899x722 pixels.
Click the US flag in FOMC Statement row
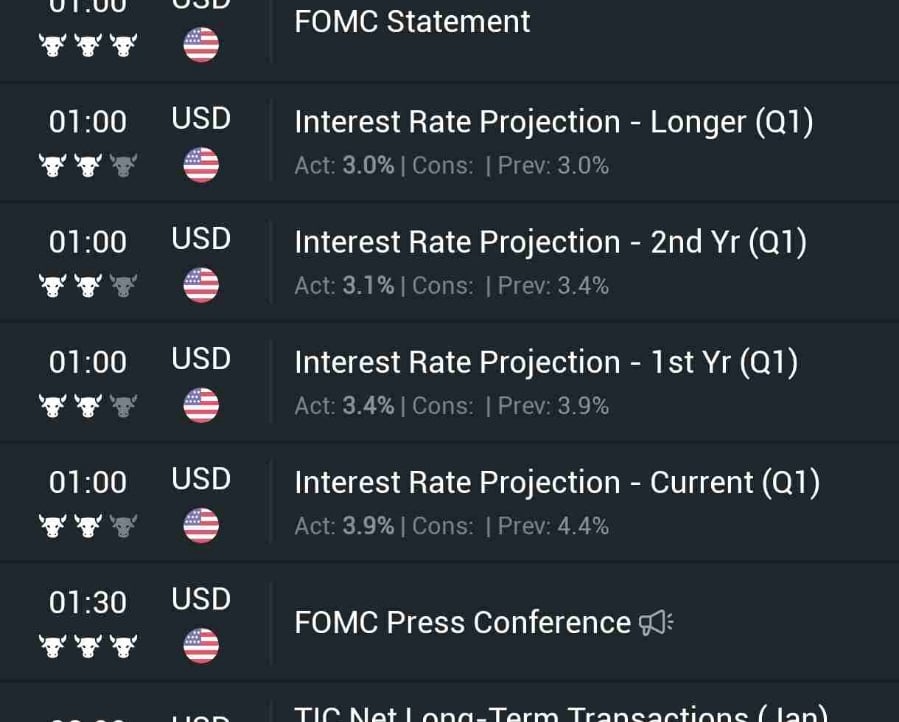coord(201,45)
